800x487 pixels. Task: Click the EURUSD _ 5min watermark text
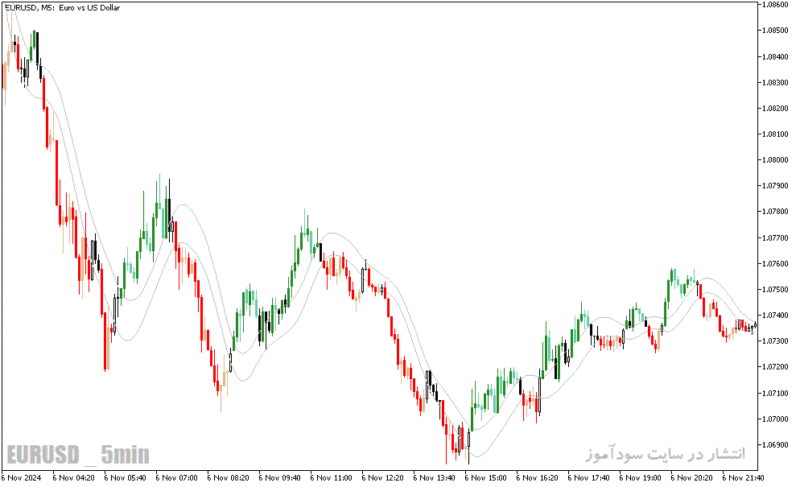coord(78,454)
